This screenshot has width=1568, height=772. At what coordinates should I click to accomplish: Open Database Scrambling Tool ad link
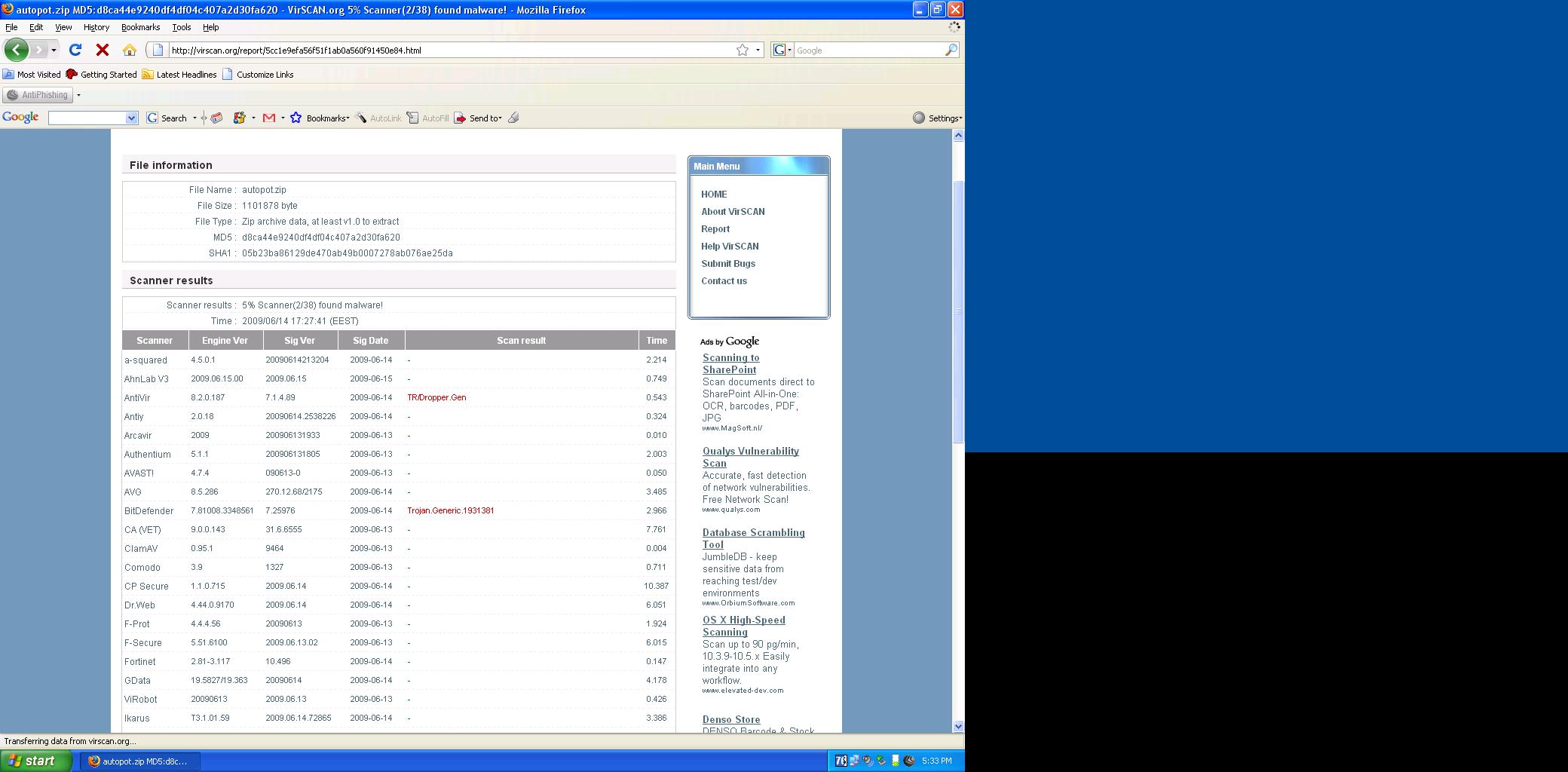tap(753, 538)
